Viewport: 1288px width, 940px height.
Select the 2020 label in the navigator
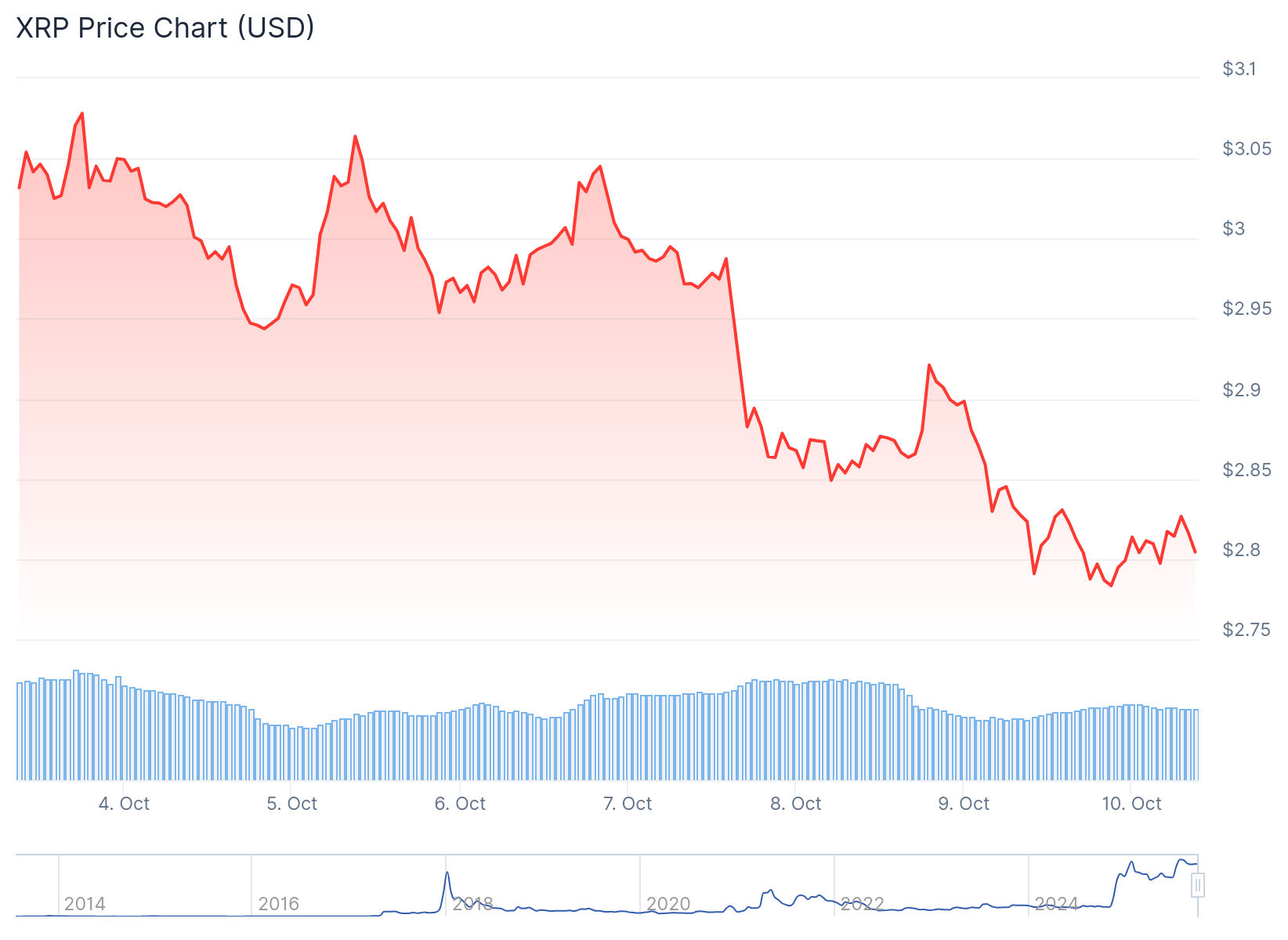(668, 904)
